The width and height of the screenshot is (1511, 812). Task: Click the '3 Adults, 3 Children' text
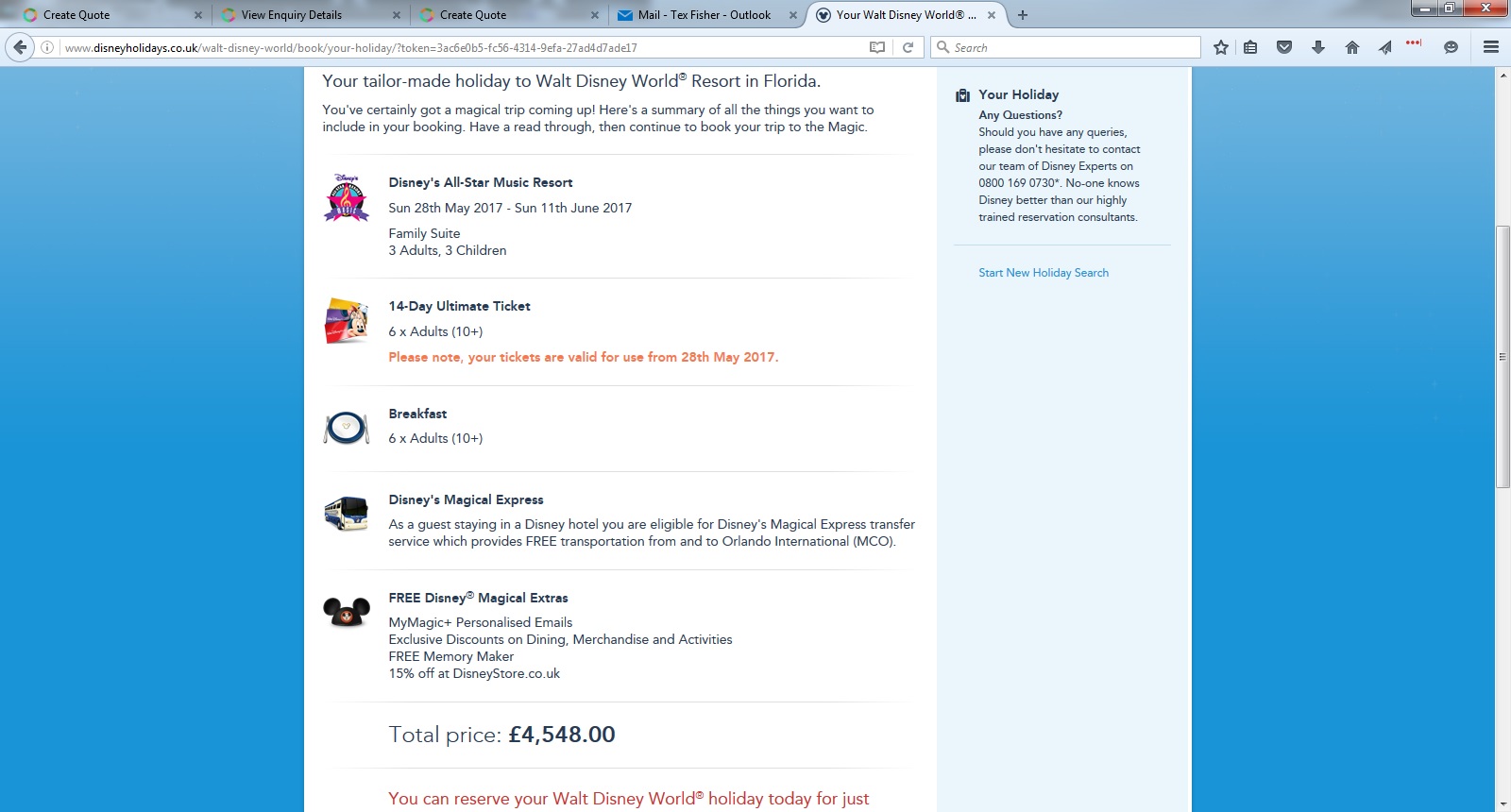pyautogui.click(x=448, y=250)
